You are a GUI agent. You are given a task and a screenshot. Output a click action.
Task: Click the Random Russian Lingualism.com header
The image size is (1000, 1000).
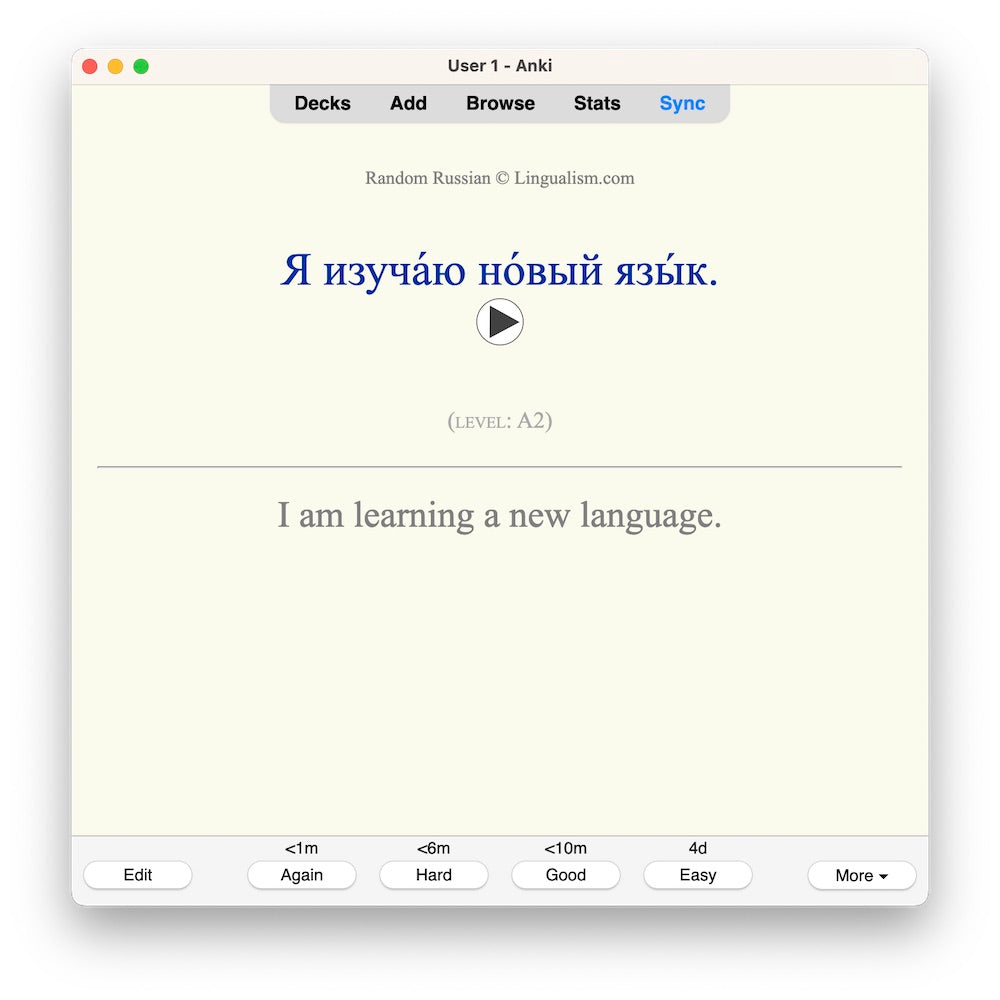(500, 178)
